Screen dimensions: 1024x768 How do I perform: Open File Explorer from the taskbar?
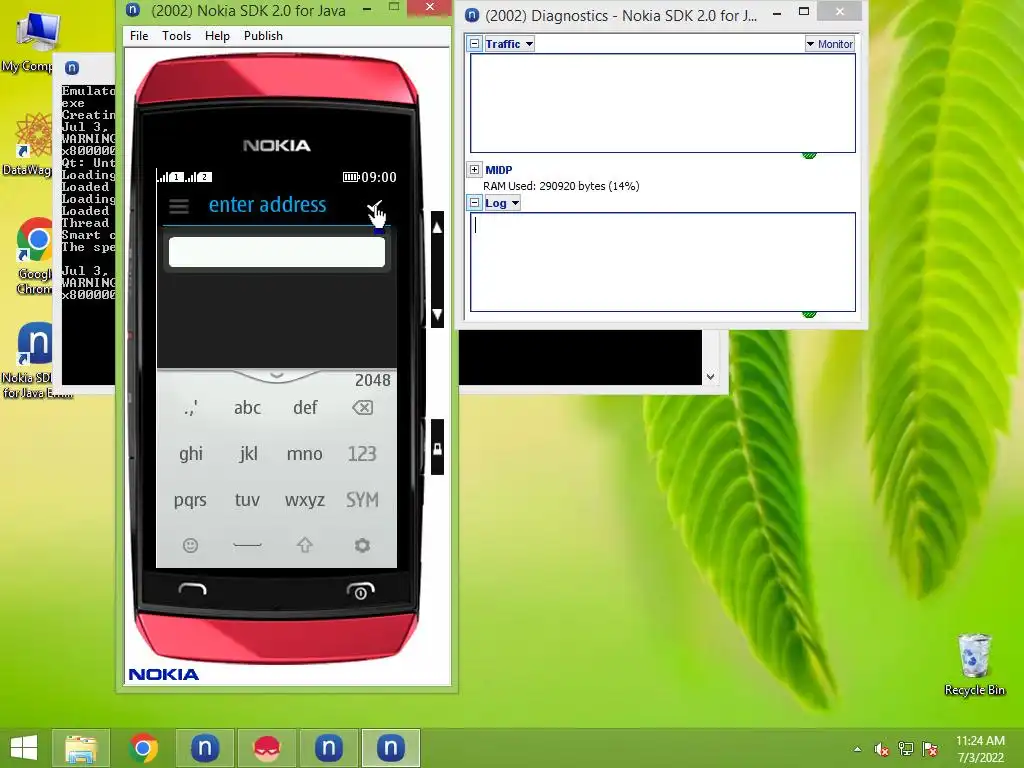coord(81,748)
